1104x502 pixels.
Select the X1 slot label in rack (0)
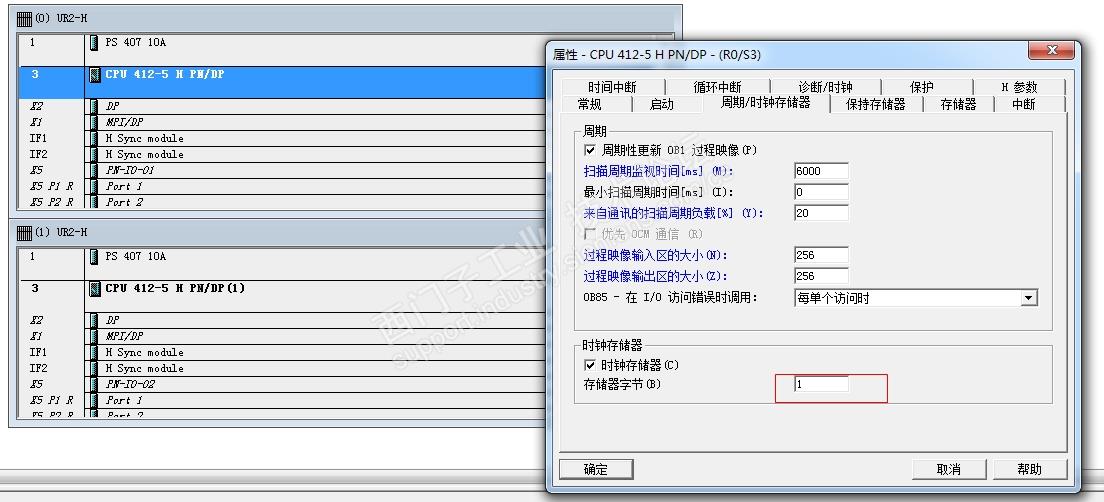pyautogui.click(x=37, y=123)
